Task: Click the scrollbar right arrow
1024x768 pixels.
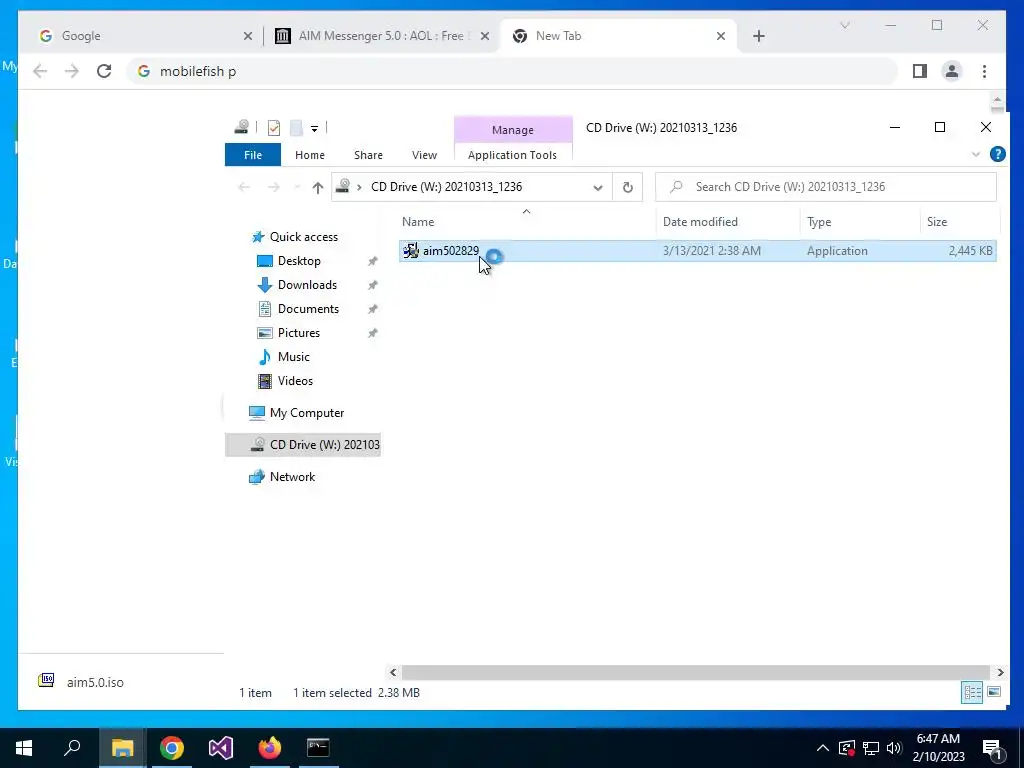Action: click(x=1000, y=672)
